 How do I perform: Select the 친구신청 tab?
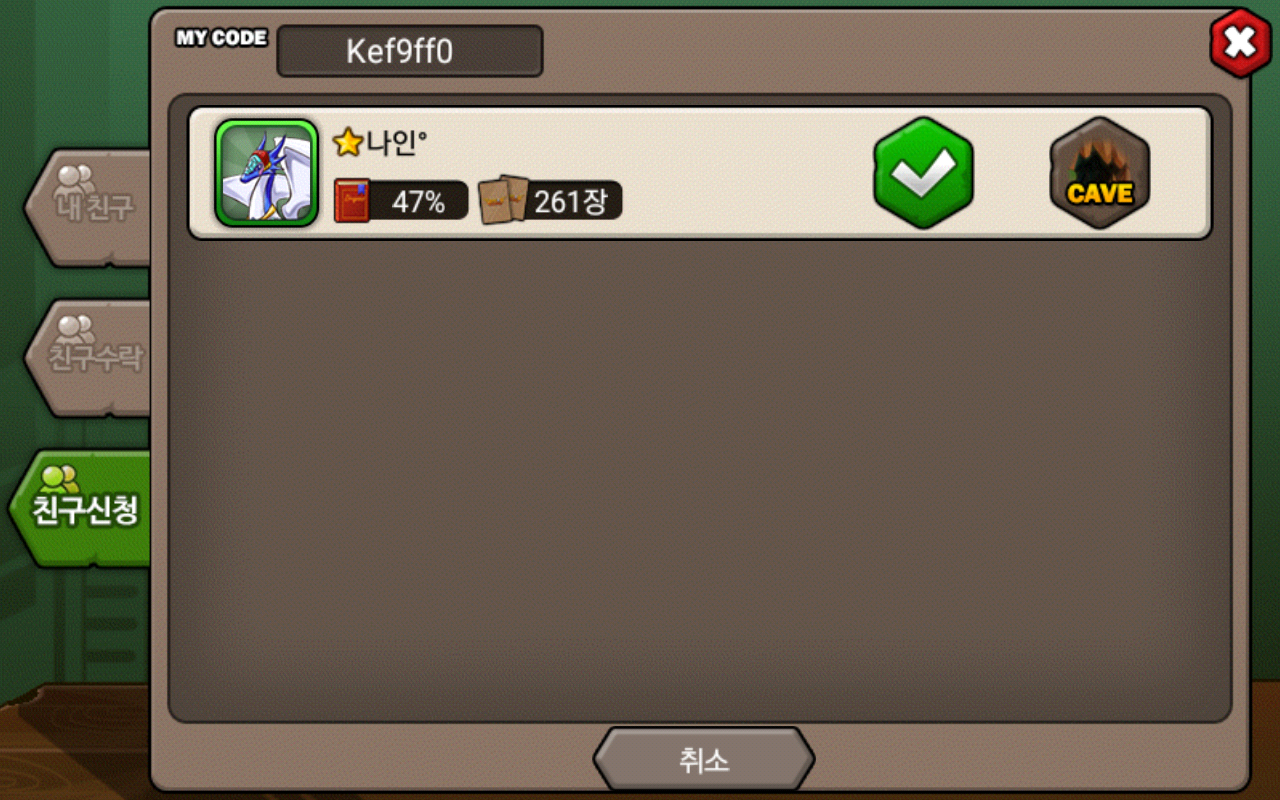(80, 509)
